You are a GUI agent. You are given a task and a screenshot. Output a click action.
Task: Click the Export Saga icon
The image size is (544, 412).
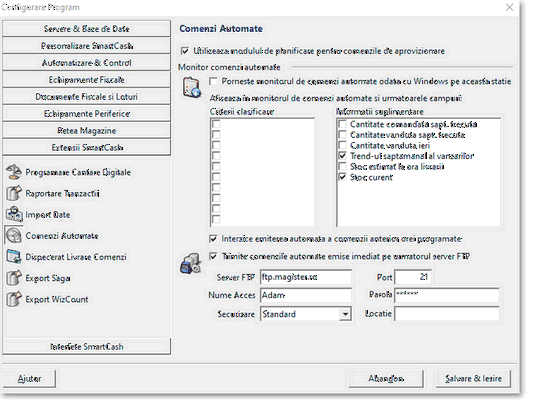pyautogui.click(x=14, y=278)
